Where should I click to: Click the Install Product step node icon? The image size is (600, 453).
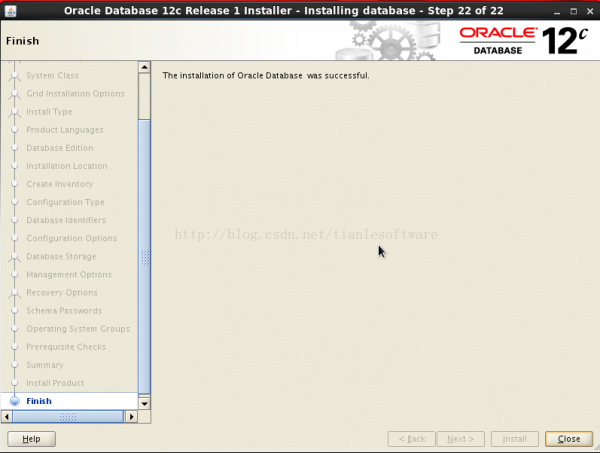pos(15,383)
